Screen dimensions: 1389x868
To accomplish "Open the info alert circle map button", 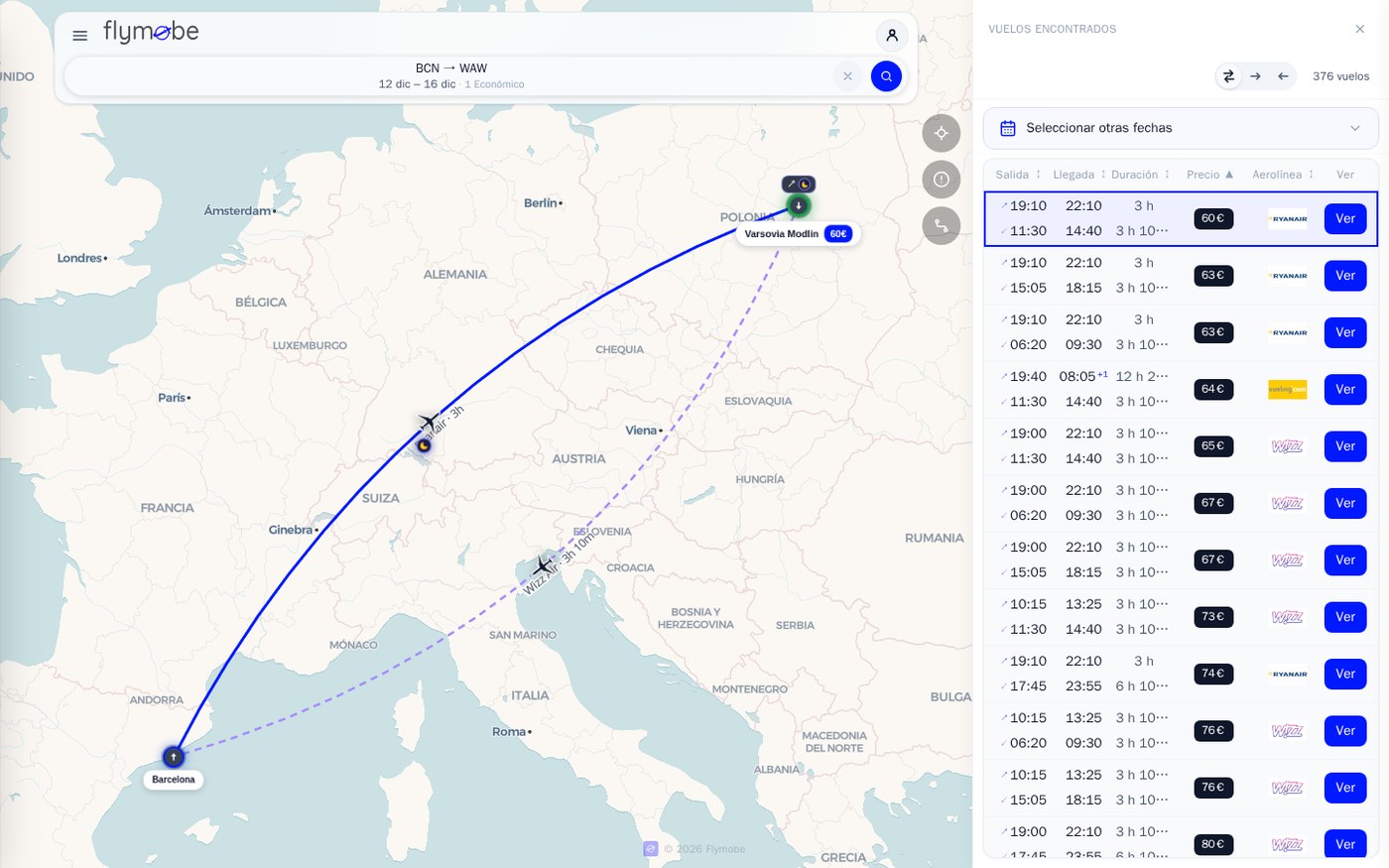I will click(942, 180).
